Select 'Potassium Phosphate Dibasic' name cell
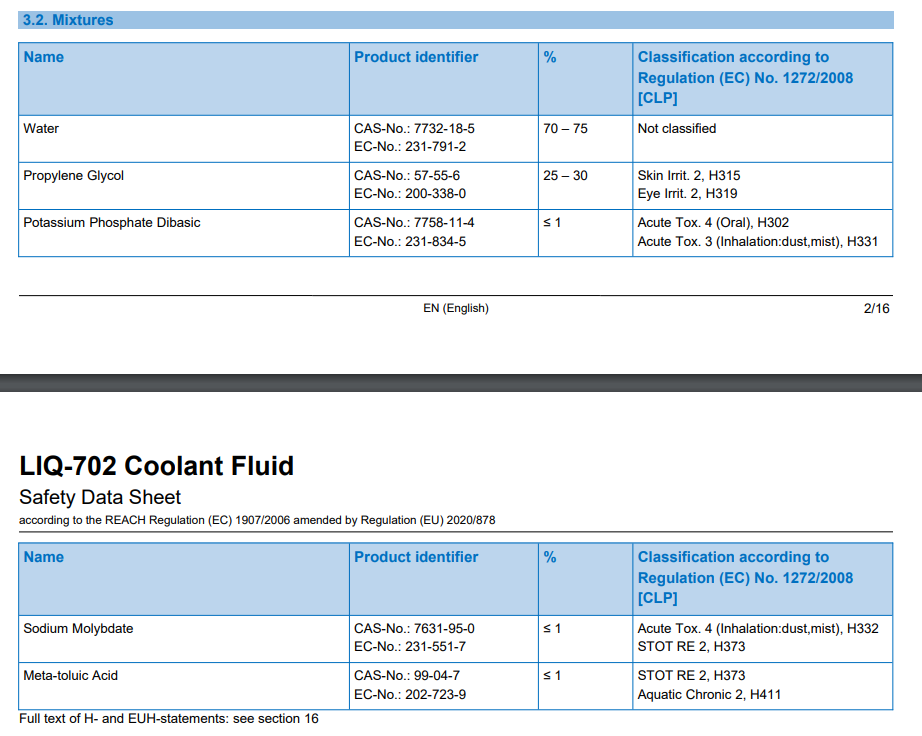The width and height of the screenshot is (922, 736). (x=183, y=233)
